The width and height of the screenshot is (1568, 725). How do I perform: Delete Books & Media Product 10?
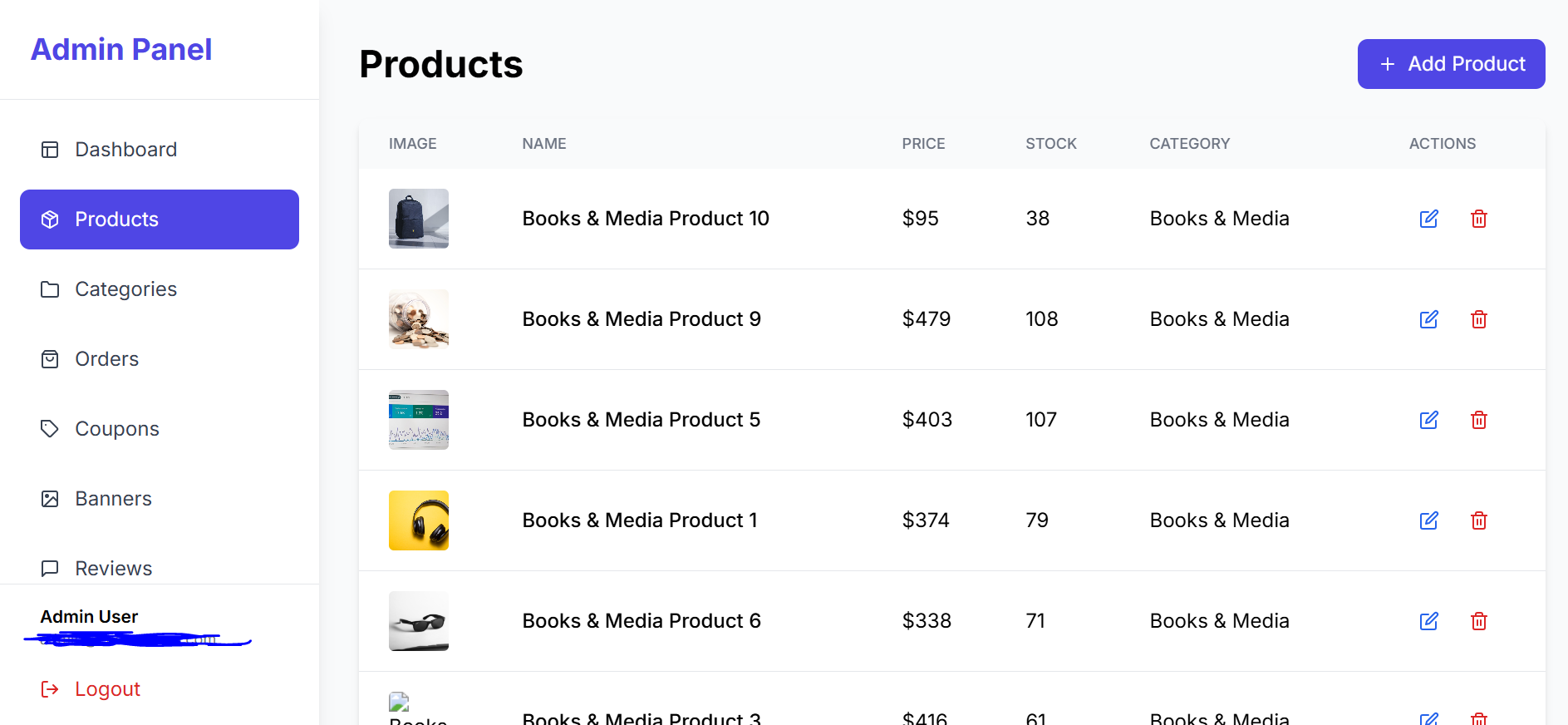1478,219
